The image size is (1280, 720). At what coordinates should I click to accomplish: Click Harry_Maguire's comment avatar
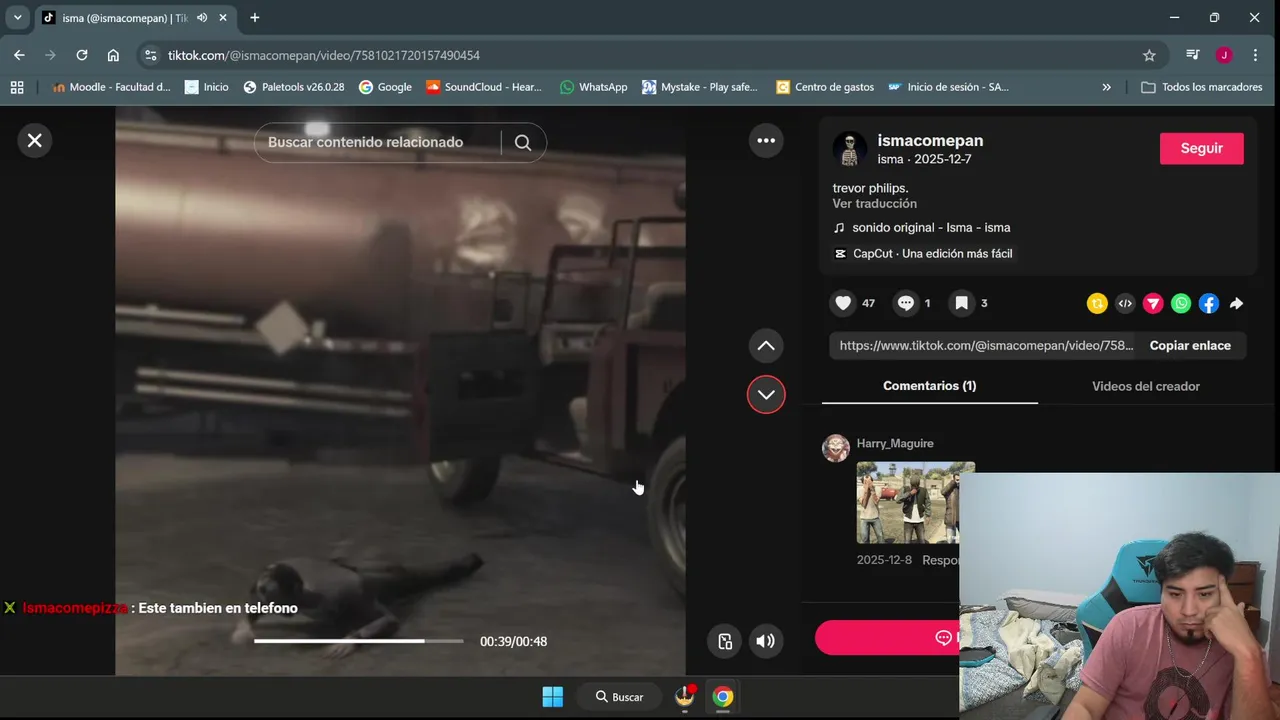[x=836, y=448]
